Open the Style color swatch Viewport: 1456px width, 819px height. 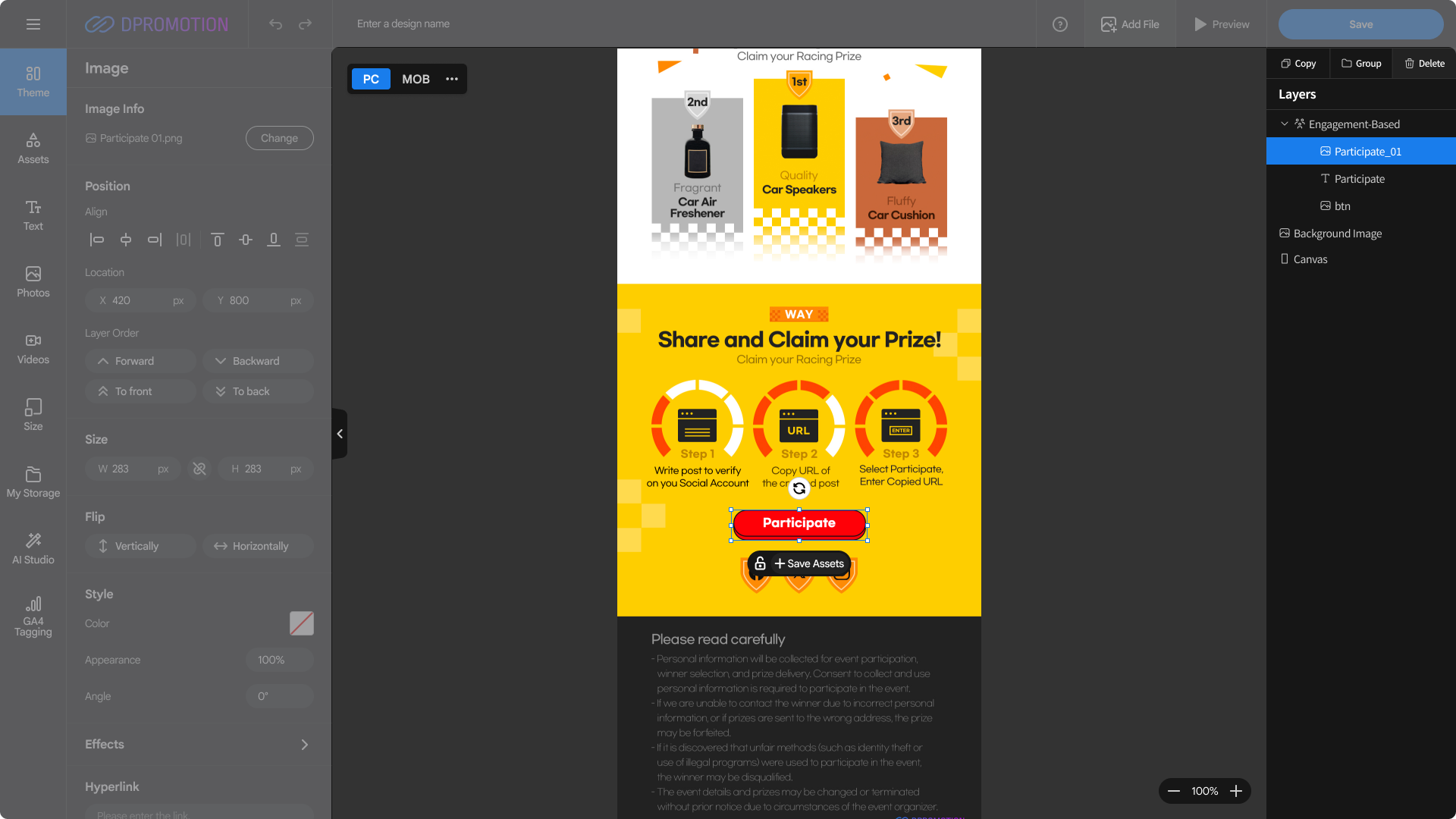coord(302,623)
